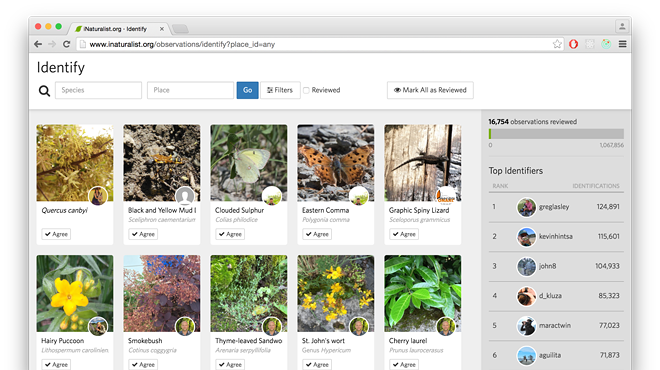Focus the Species search field

98,90
